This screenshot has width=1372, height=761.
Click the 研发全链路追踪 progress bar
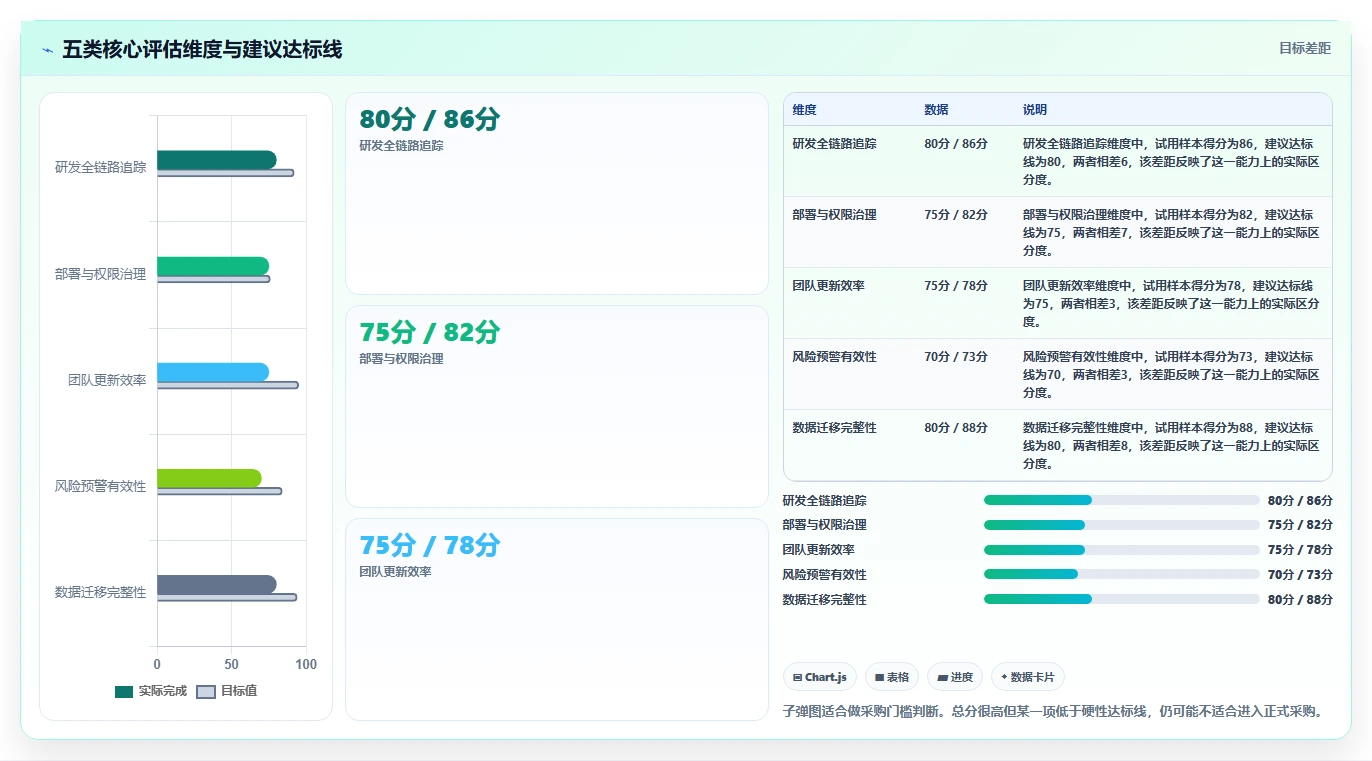(1122, 500)
